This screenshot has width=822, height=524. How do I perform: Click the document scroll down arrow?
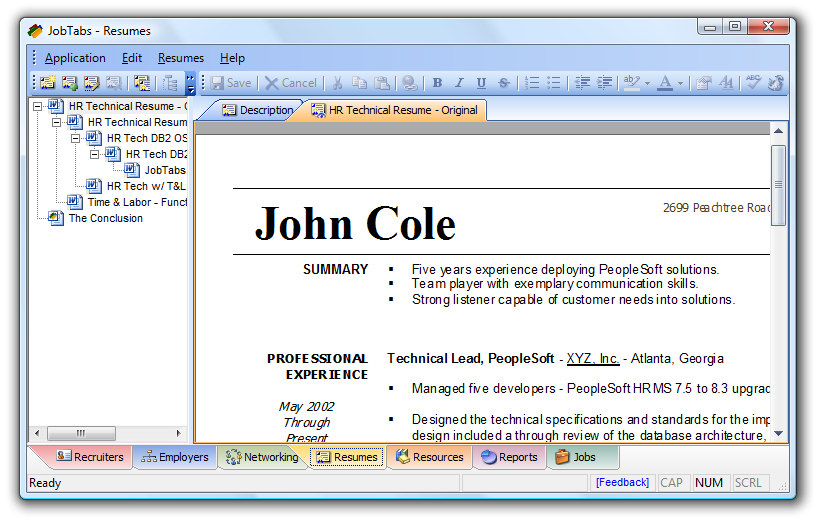tap(778, 433)
